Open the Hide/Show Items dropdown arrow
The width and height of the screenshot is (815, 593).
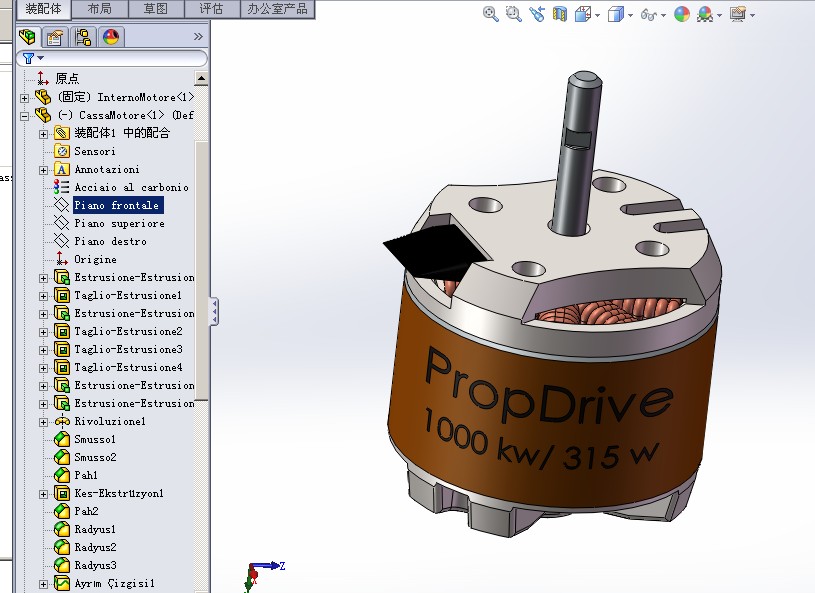(x=664, y=16)
